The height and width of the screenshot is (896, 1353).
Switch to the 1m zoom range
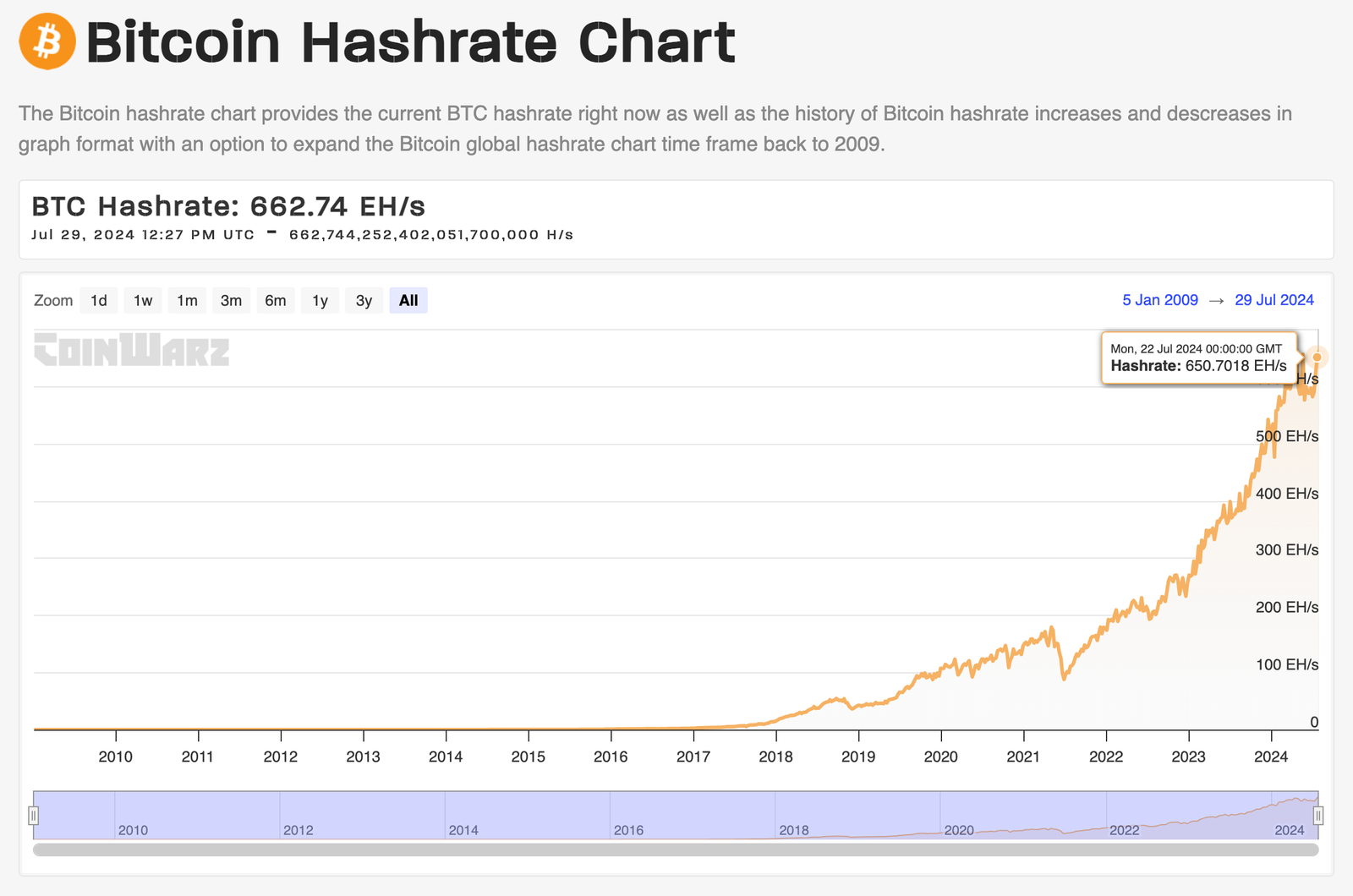(187, 300)
